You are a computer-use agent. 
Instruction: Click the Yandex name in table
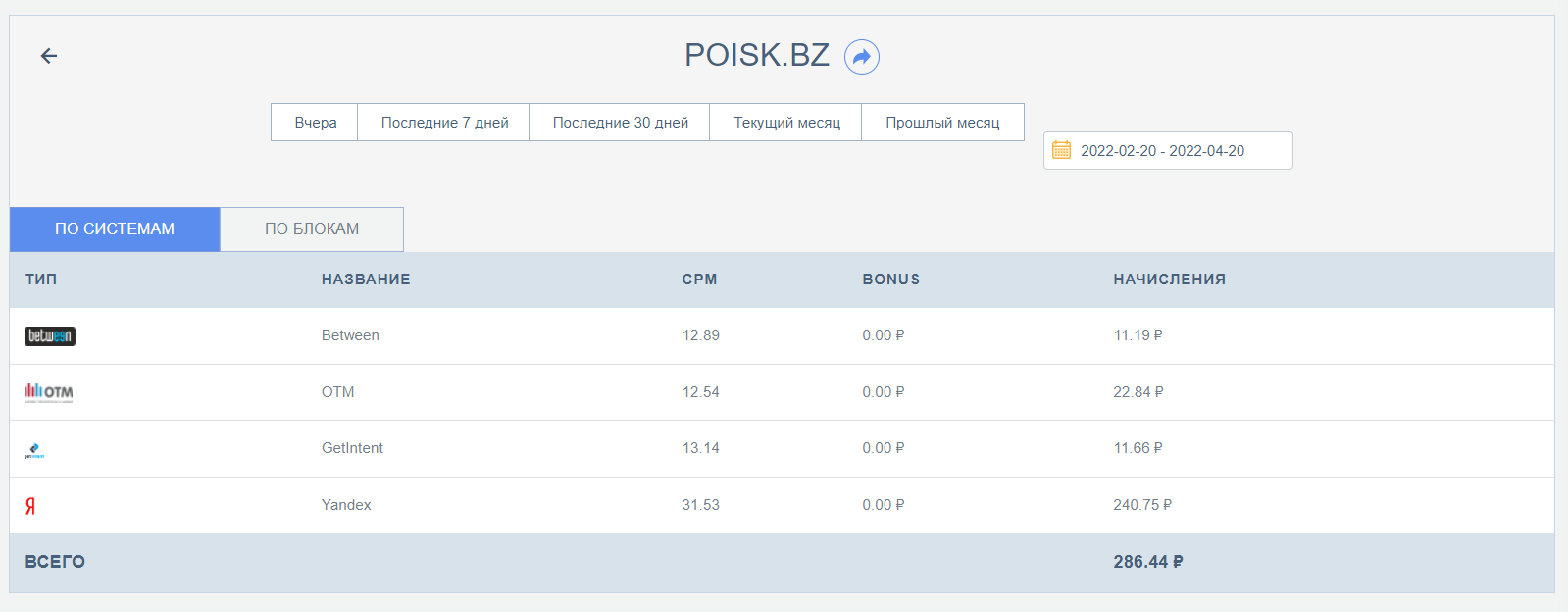tap(346, 505)
